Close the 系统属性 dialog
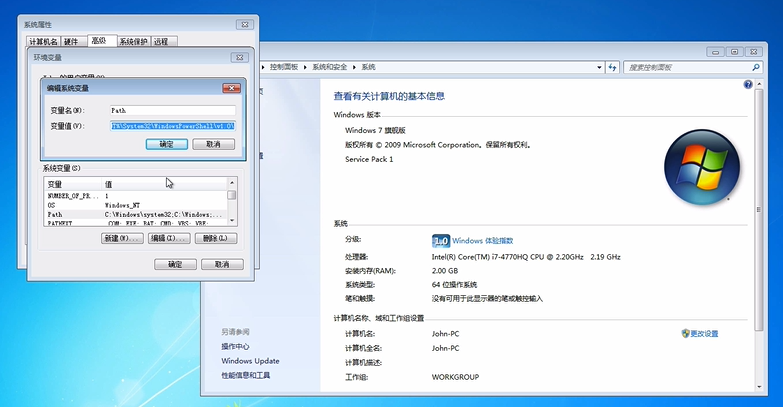The image size is (783, 407). pyautogui.click(x=245, y=24)
